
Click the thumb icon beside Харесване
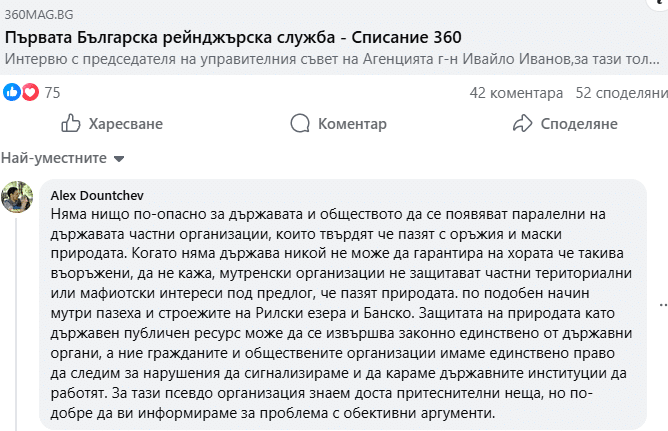(x=71, y=124)
